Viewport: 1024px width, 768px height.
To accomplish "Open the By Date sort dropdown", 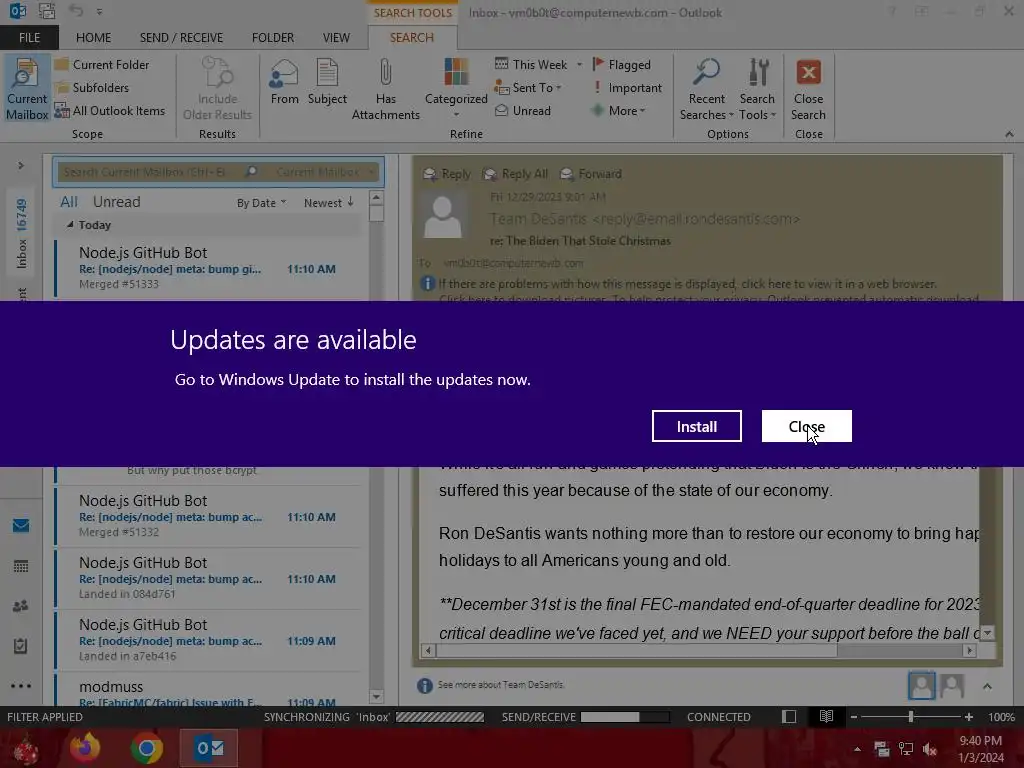I will tap(261, 202).
